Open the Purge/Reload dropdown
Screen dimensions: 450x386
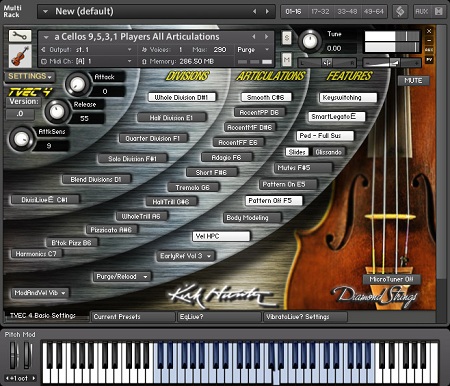122,277
